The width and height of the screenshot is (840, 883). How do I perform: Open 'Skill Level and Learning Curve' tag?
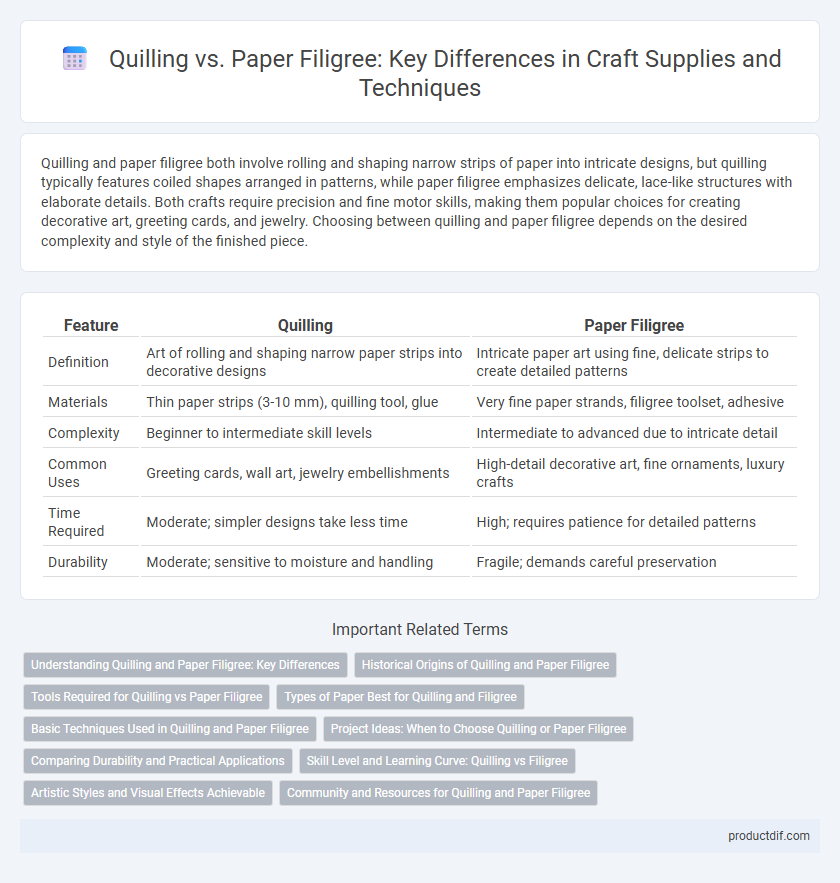pyautogui.click(x=437, y=761)
